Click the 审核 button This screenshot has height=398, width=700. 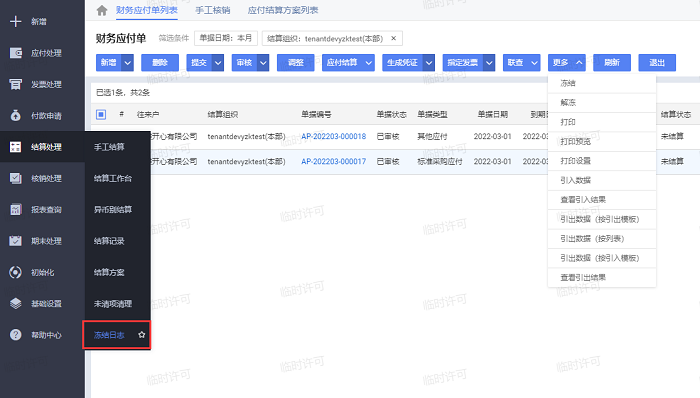[x=244, y=63]
